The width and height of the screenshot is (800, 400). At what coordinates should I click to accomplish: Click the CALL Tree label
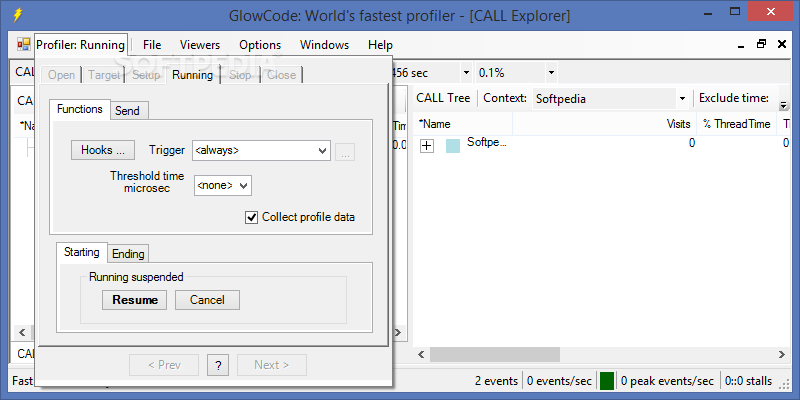pos(443,98)
